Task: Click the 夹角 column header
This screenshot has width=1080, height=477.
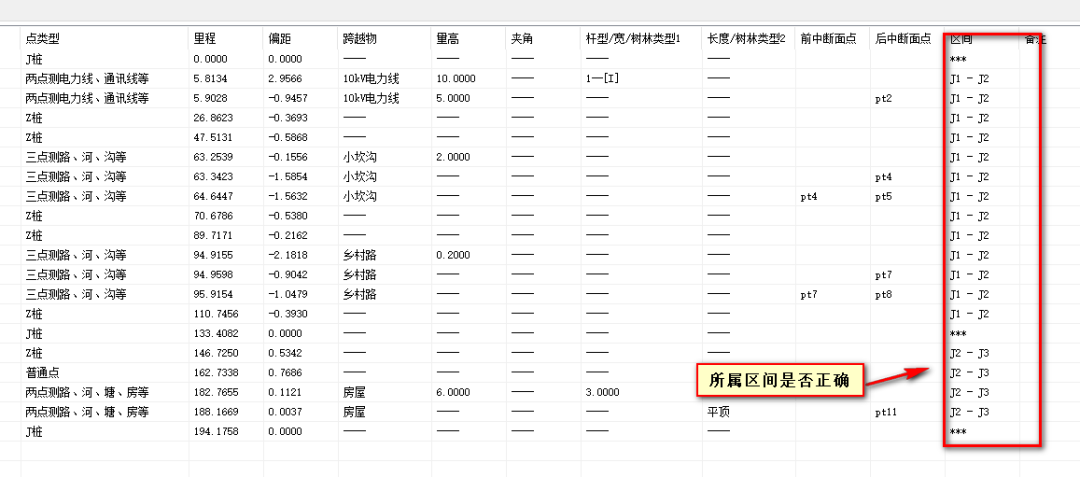Action: [x=522, y=39]
